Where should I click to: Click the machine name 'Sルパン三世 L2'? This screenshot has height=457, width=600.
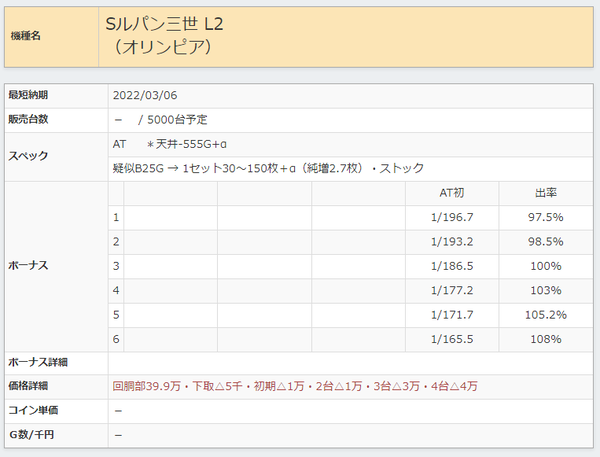click(164, 24)
